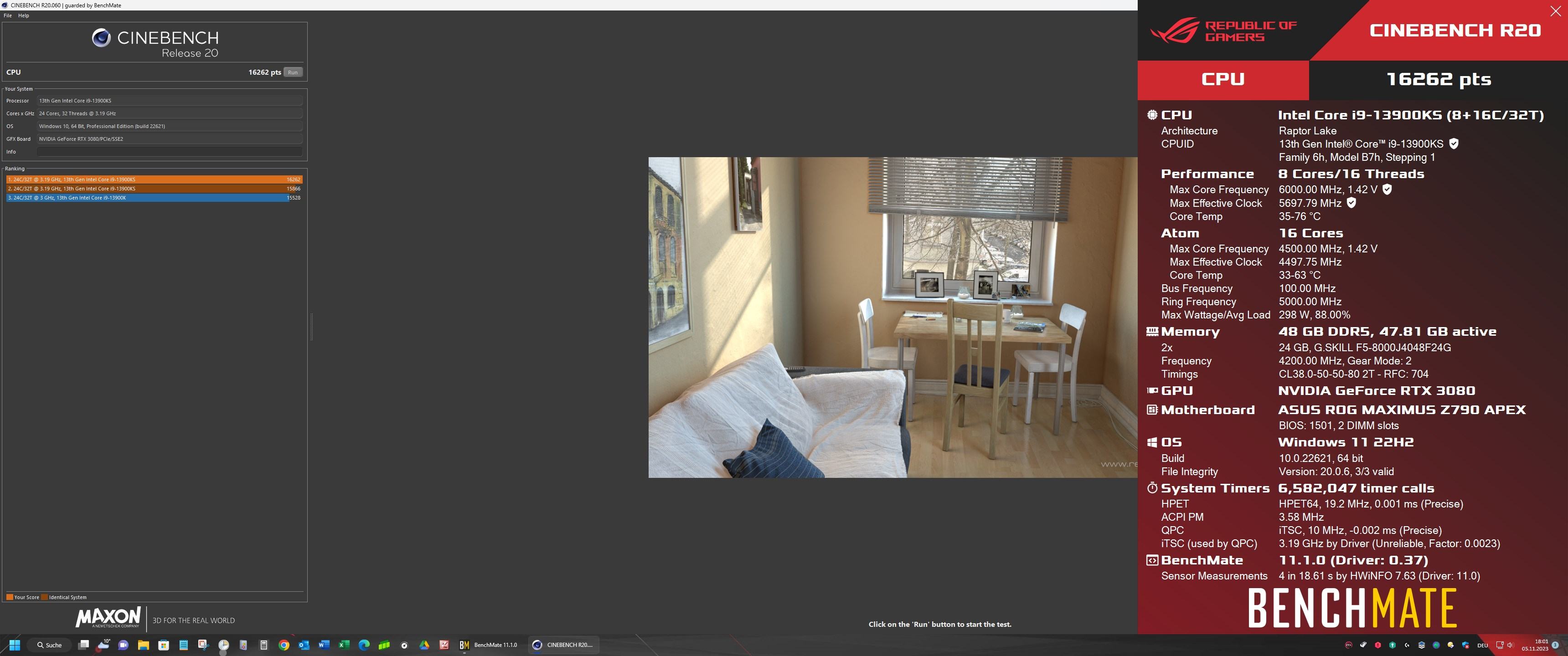Click the Processor value 13th Gen i9-13900KS
The width and height of the screenshot is (1568, 656).
(170, 100)
